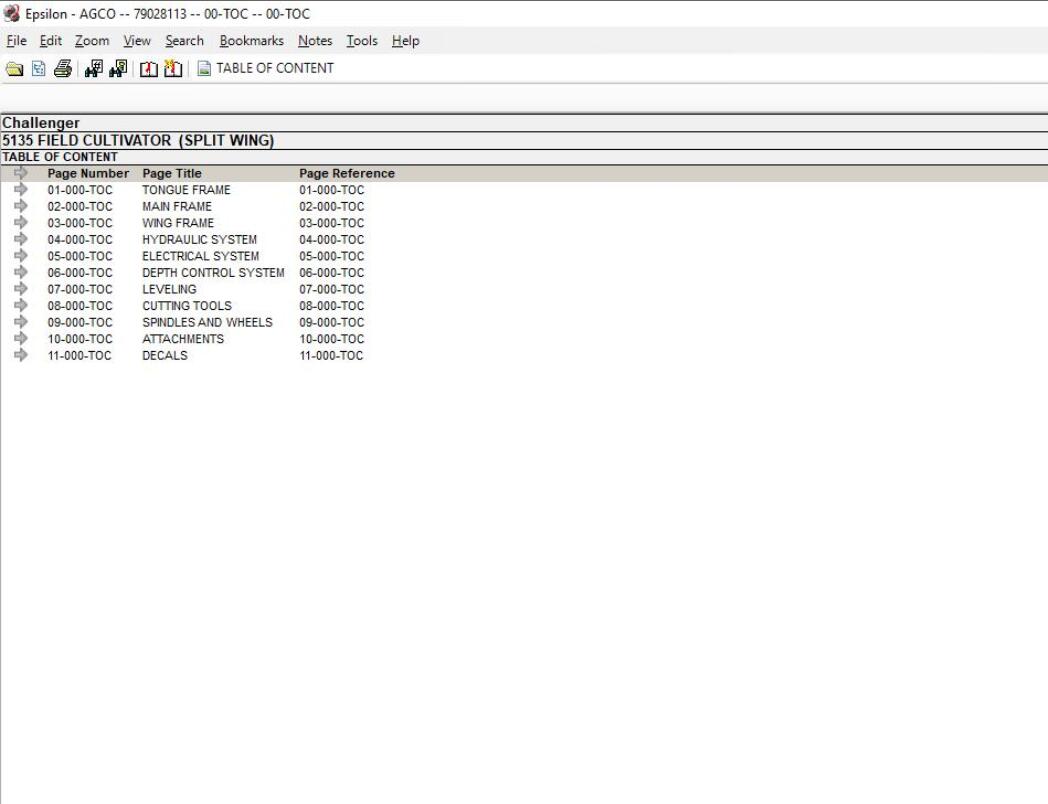Open TONGUE FRAME page title
Viewport: 1048px width, 804px height.
click(x=186, y=190)
